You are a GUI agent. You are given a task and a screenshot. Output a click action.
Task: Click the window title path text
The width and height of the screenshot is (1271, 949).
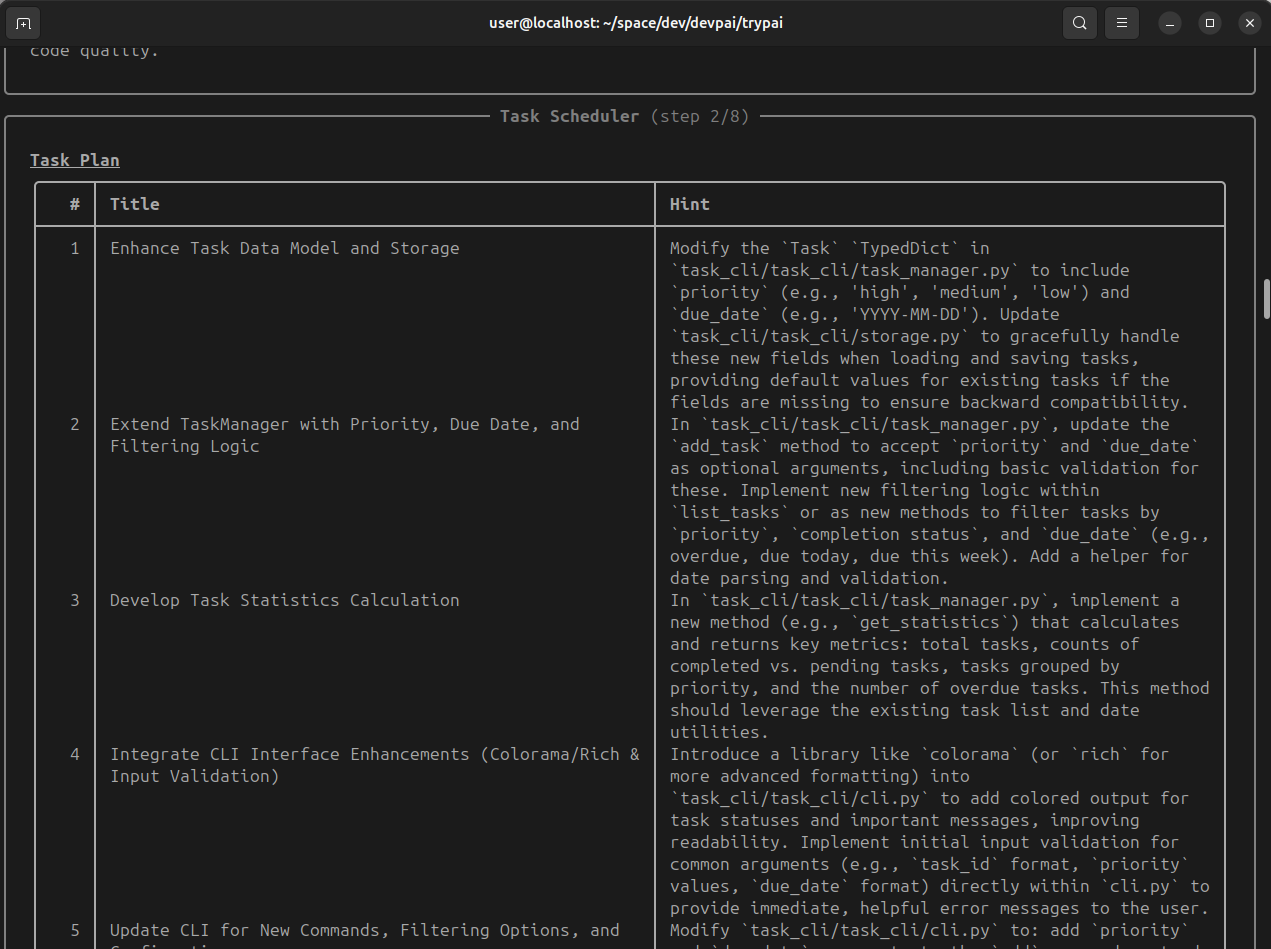635,23
